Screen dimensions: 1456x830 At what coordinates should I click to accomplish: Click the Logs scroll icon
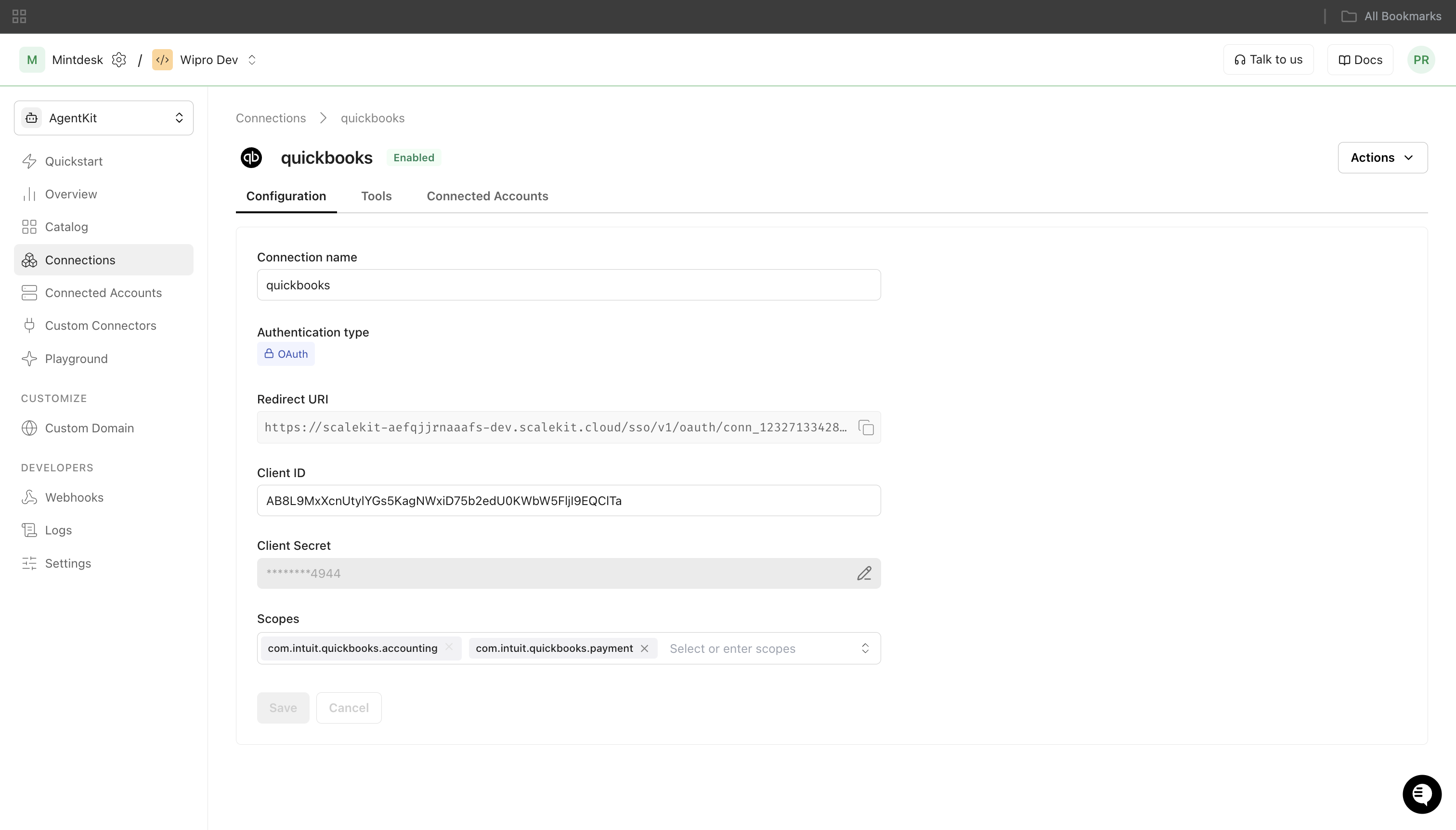(x=29, y=530)
